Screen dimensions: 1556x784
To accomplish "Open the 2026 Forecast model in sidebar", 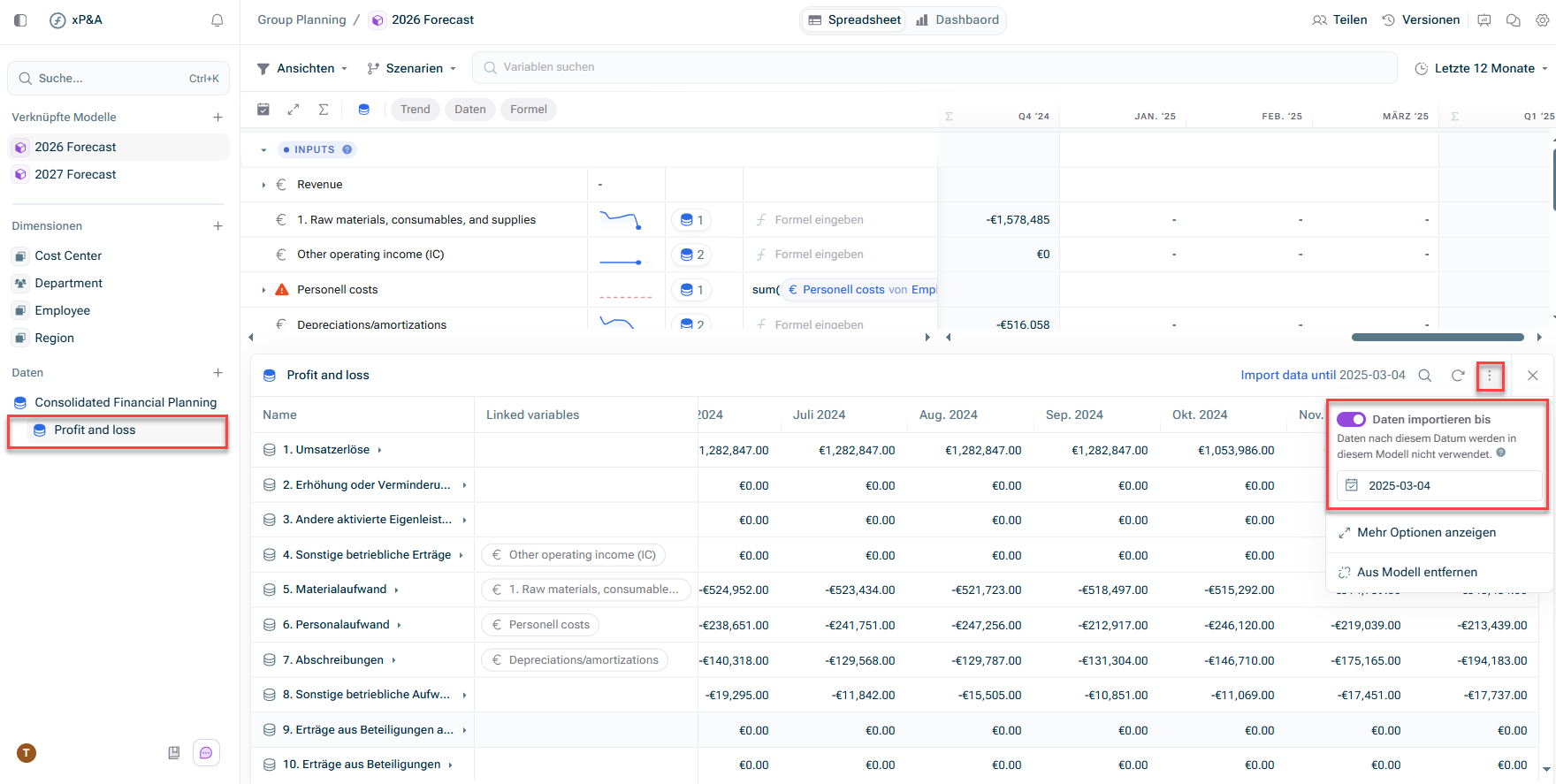I will click(x=118, y=148).
